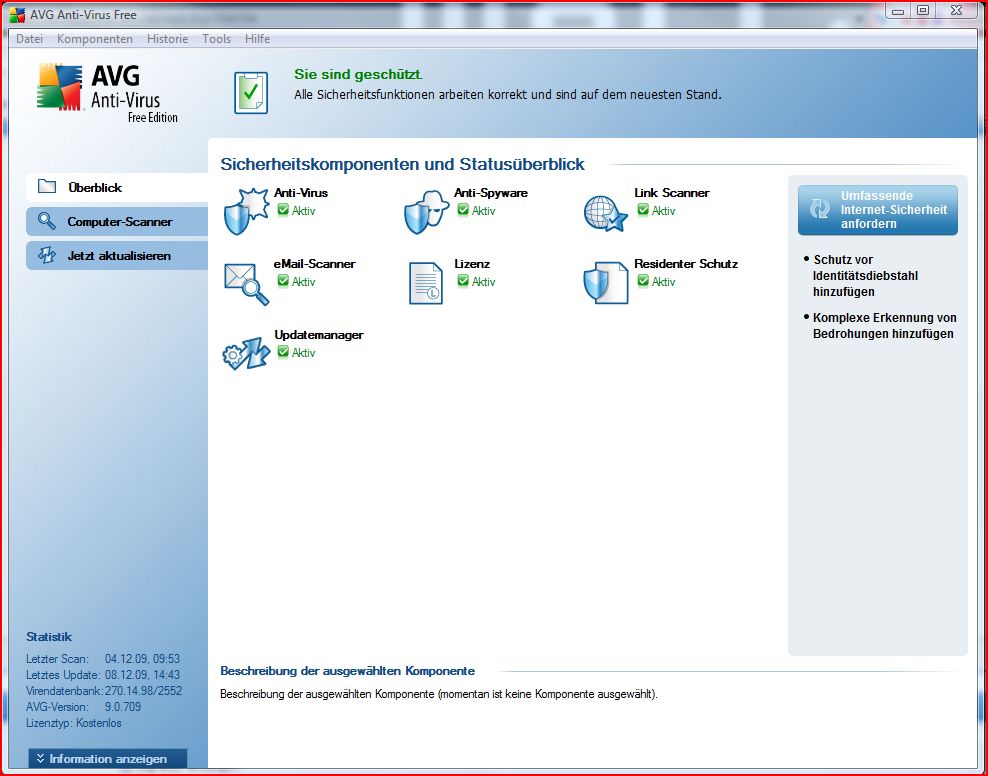Minimize the AVG Anti-Virus Free window
Image resolution: width=988 pixels, height=776 pixels.
(899, 11)
